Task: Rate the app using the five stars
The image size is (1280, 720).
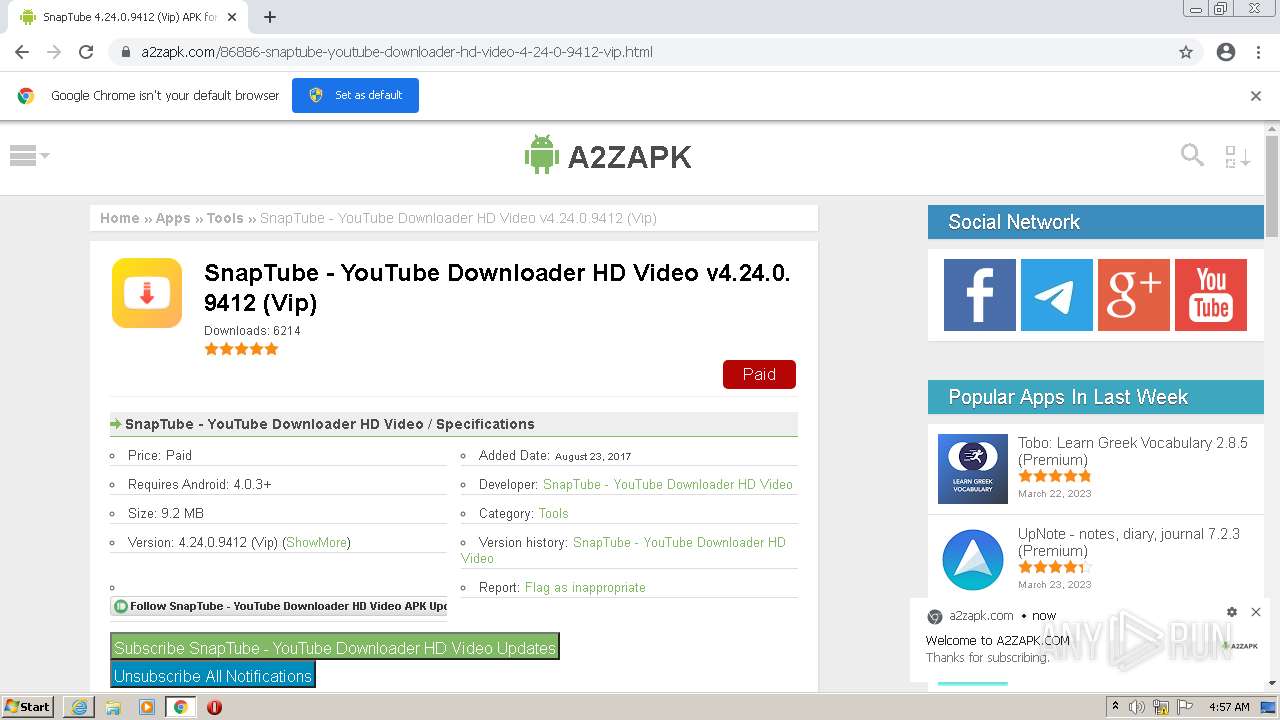Action: pyautogui.click(x=241, y=349)
